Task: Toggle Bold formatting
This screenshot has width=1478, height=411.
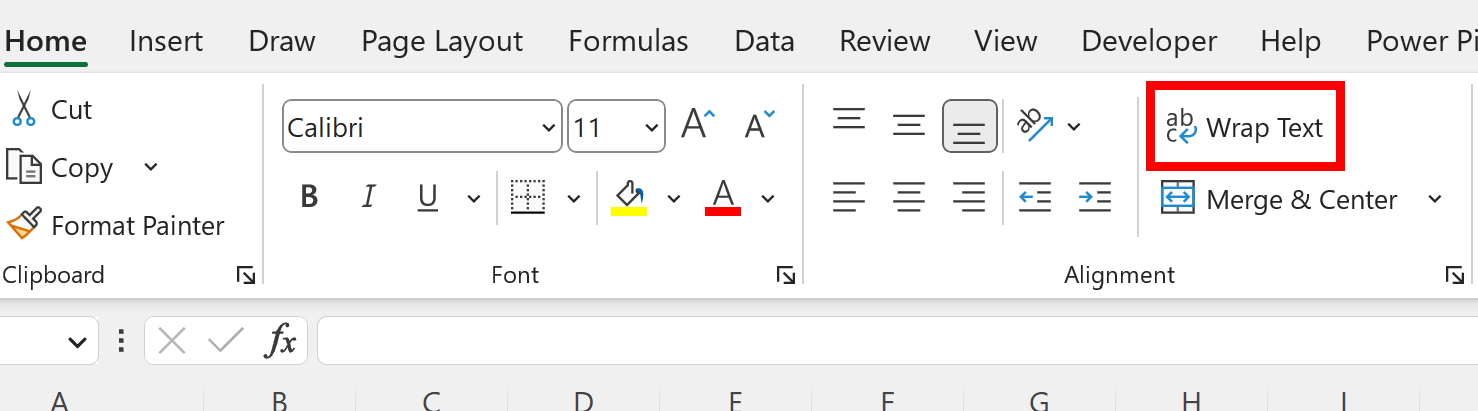Action: click(x=309, y=197)
